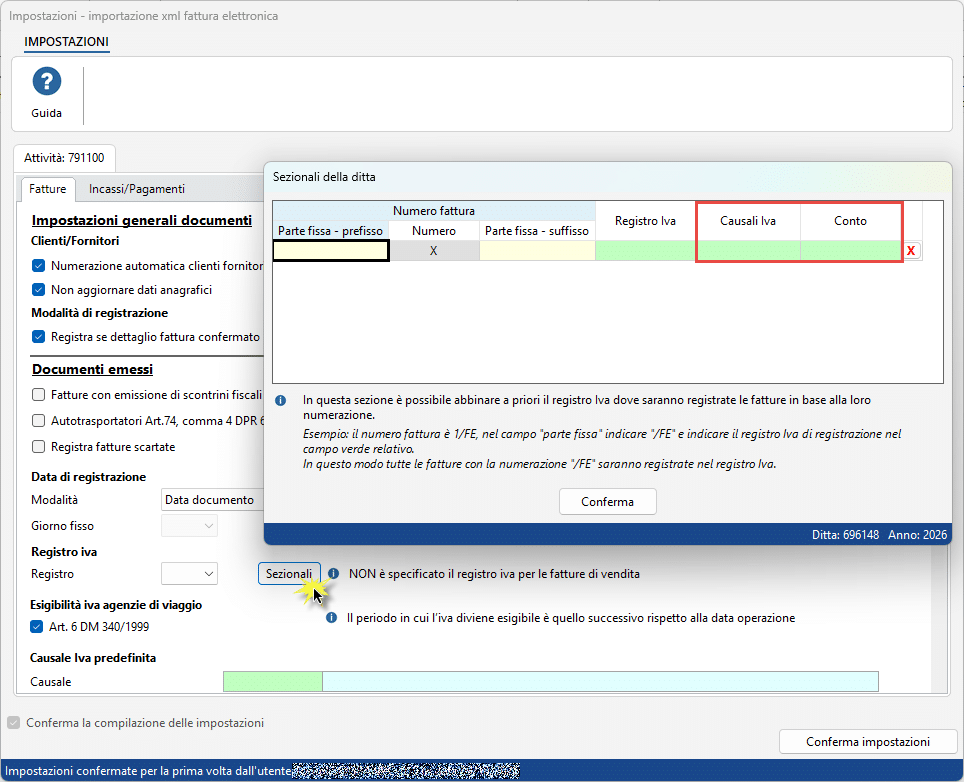
Task: Switch to the Incassi/Pagamenti tab
Action: point(136,189)
